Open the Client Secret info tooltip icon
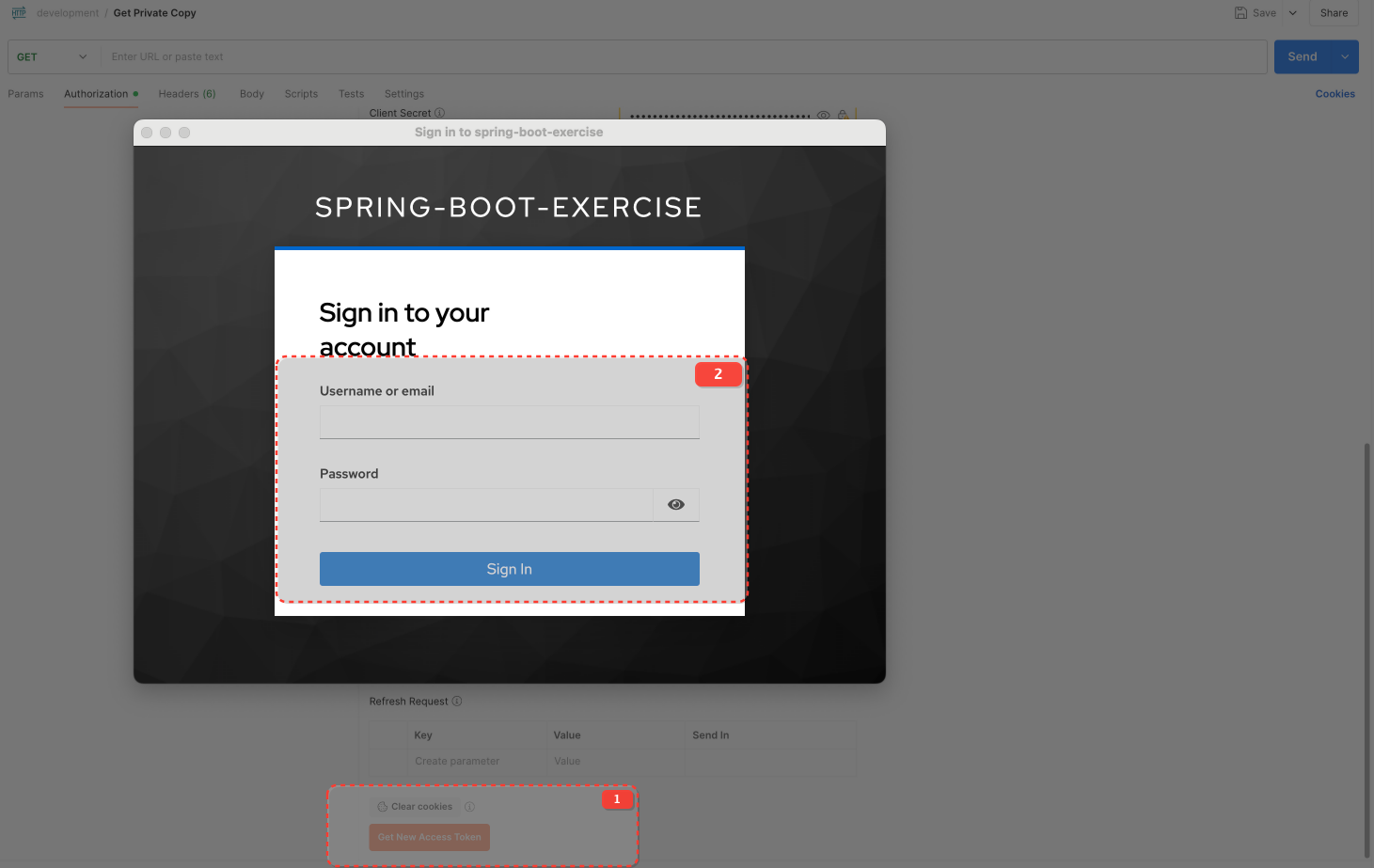 tap(440, 112)
